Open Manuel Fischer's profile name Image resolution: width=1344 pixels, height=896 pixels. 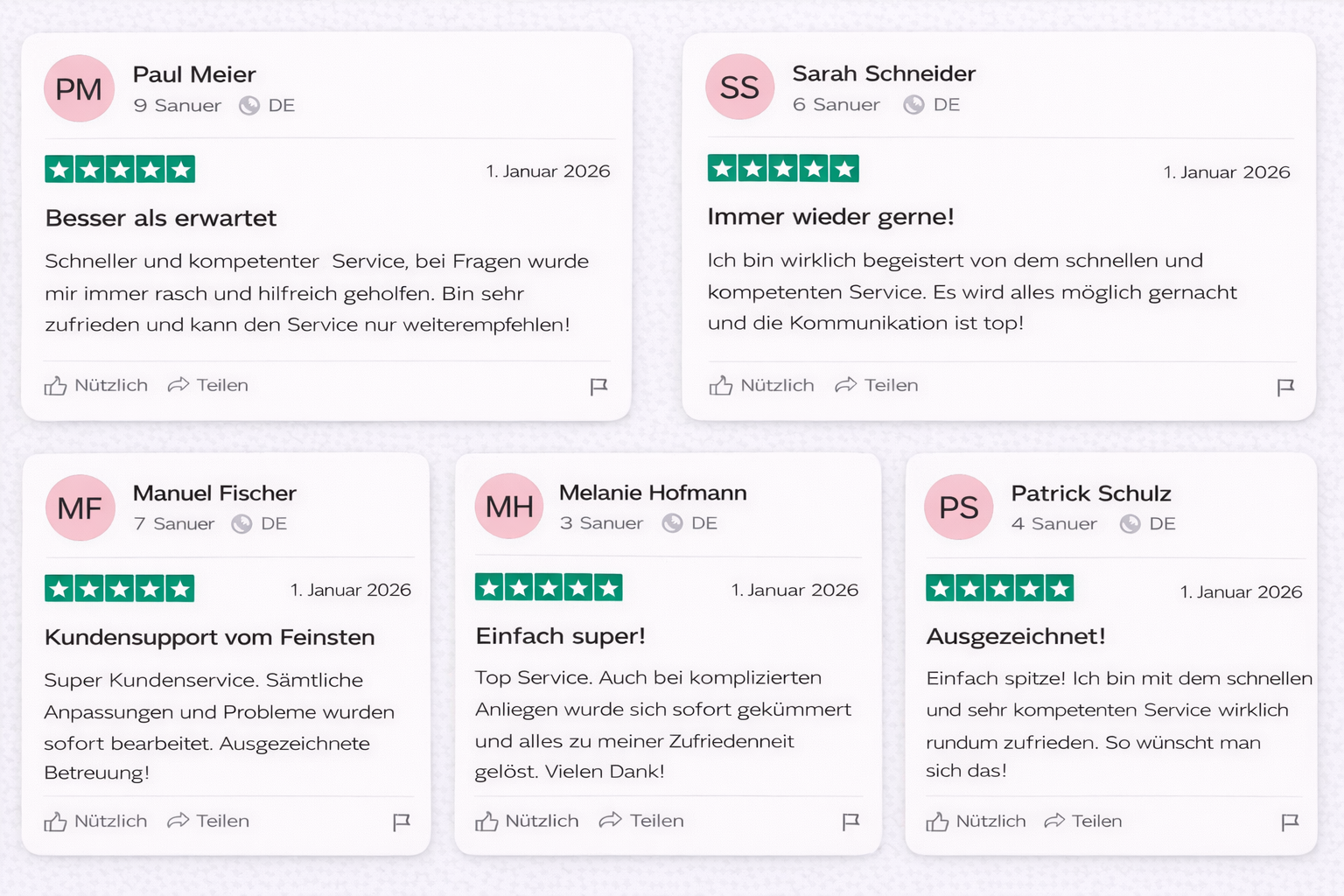coord(214,493)
